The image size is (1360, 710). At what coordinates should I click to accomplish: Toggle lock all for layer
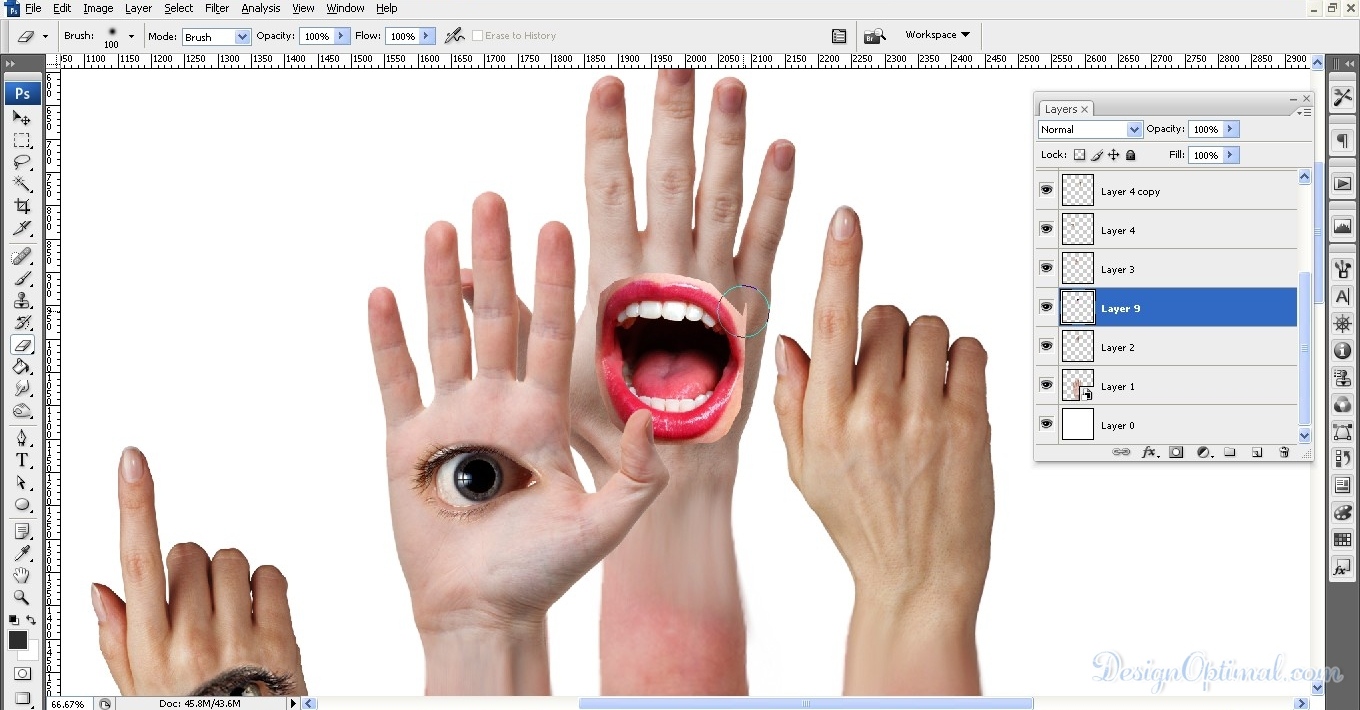(1131, 155)
